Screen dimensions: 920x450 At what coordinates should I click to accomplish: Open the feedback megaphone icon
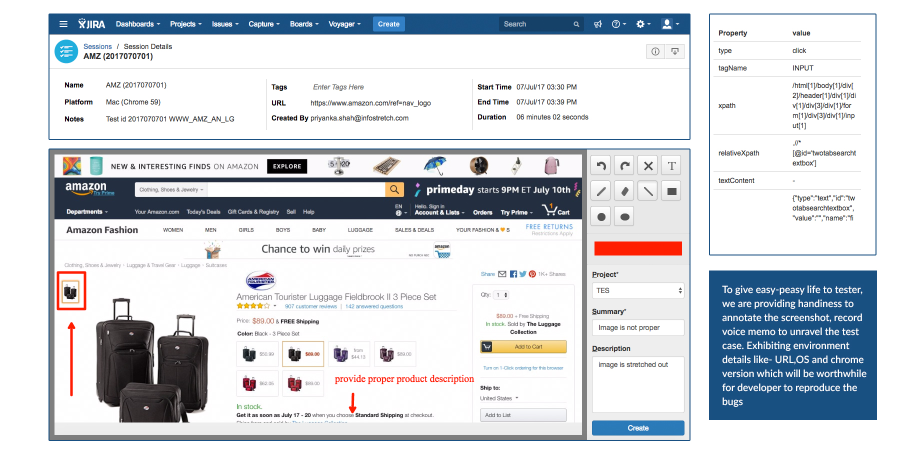tap(598, 24)
